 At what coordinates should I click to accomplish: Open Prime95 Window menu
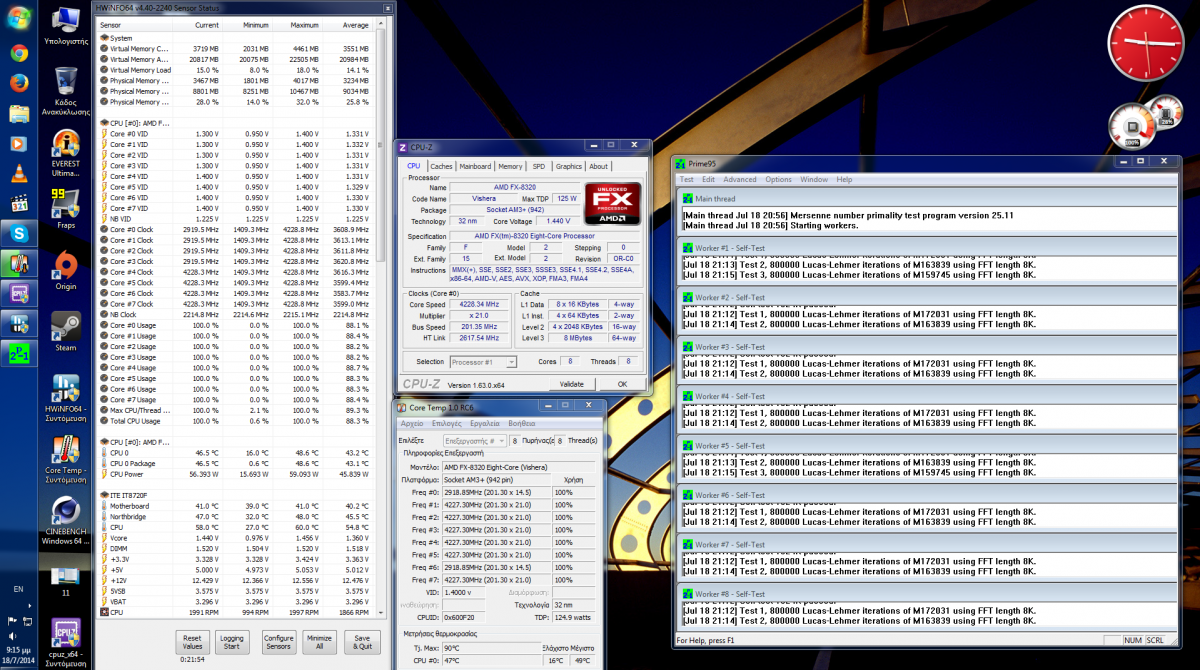coord(814,180)
